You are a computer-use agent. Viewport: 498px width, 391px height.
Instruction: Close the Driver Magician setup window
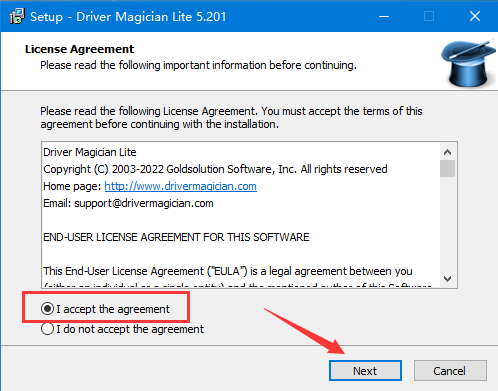pyautogui.click(x=475, y=16)
